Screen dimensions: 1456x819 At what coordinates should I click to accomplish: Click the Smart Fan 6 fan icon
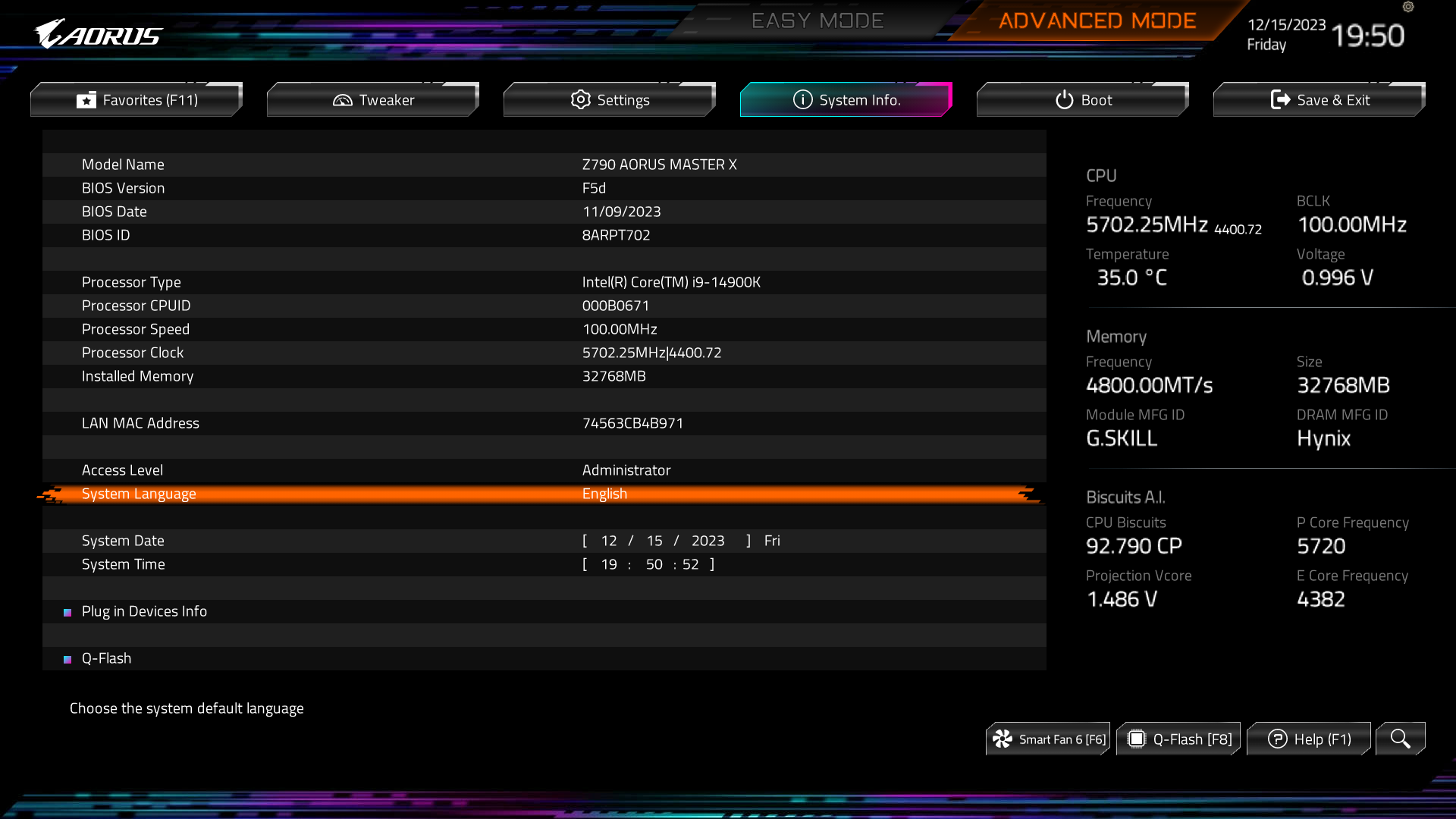pos(1003,739)
